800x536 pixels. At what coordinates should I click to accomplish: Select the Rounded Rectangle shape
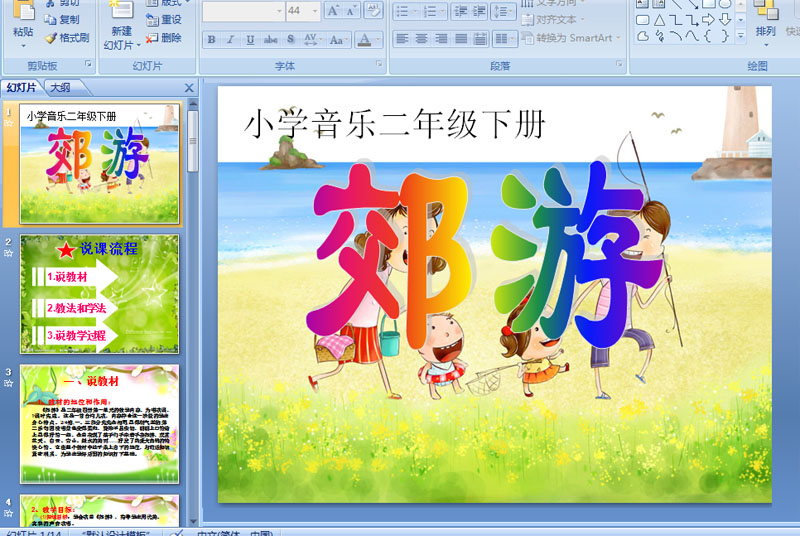[642, 20]
